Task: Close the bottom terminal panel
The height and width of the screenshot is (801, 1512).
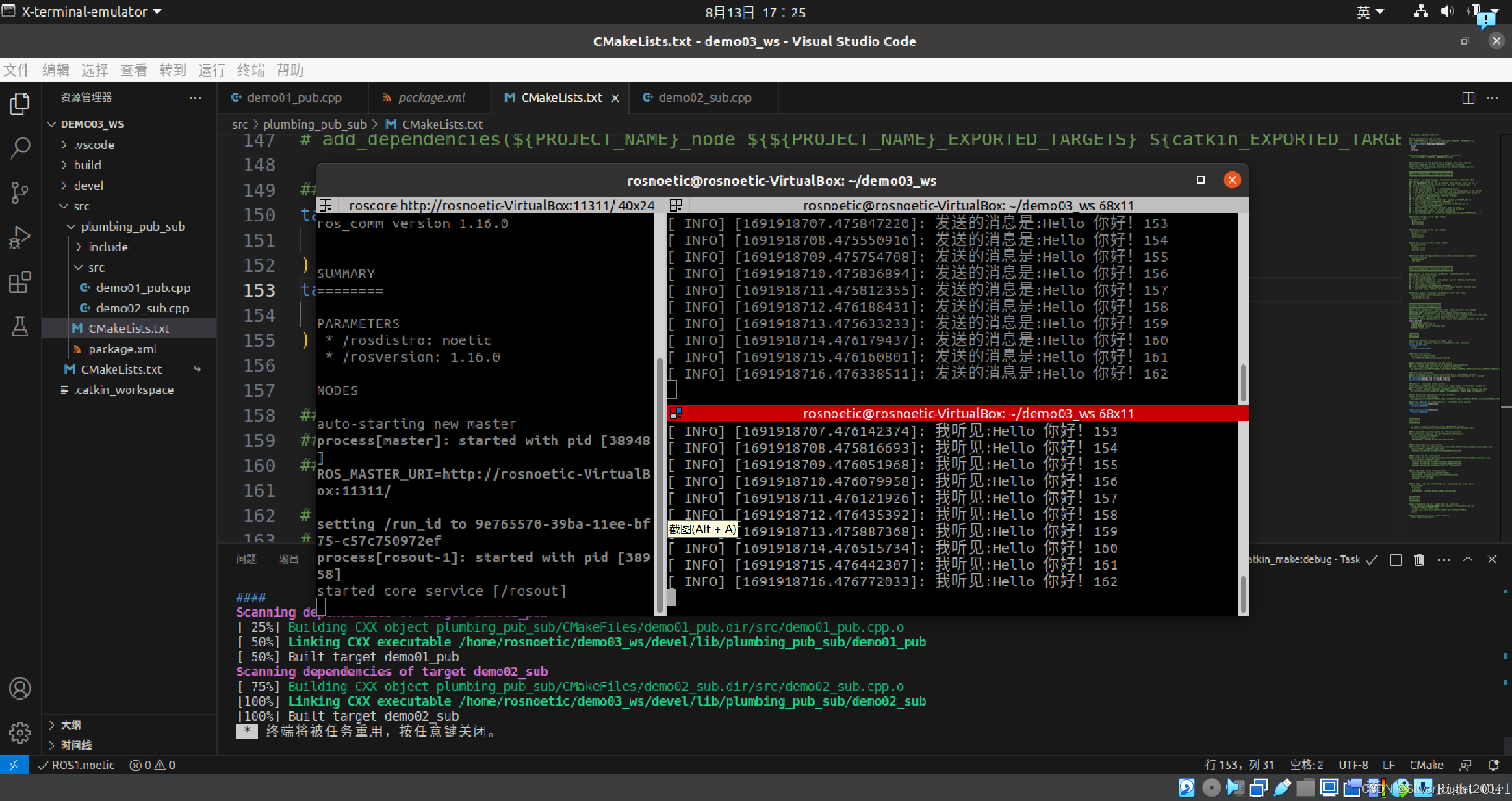Action: [x=1492, y=559]
